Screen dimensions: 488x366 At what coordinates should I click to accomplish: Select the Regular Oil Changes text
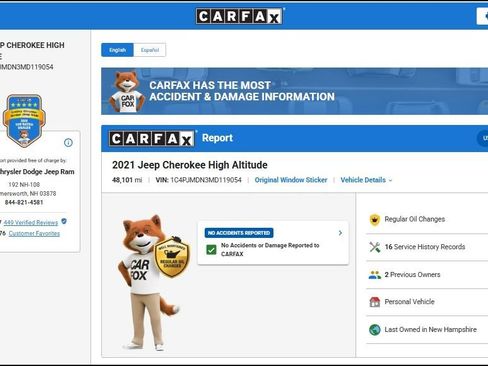(x=415, y=219)
